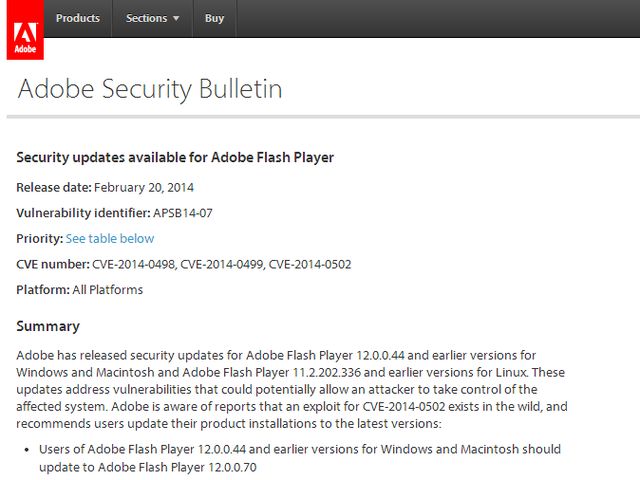Go to the Buy page
Image resolution: width=640 pixels, height=480 pixels.
[214, 18]
